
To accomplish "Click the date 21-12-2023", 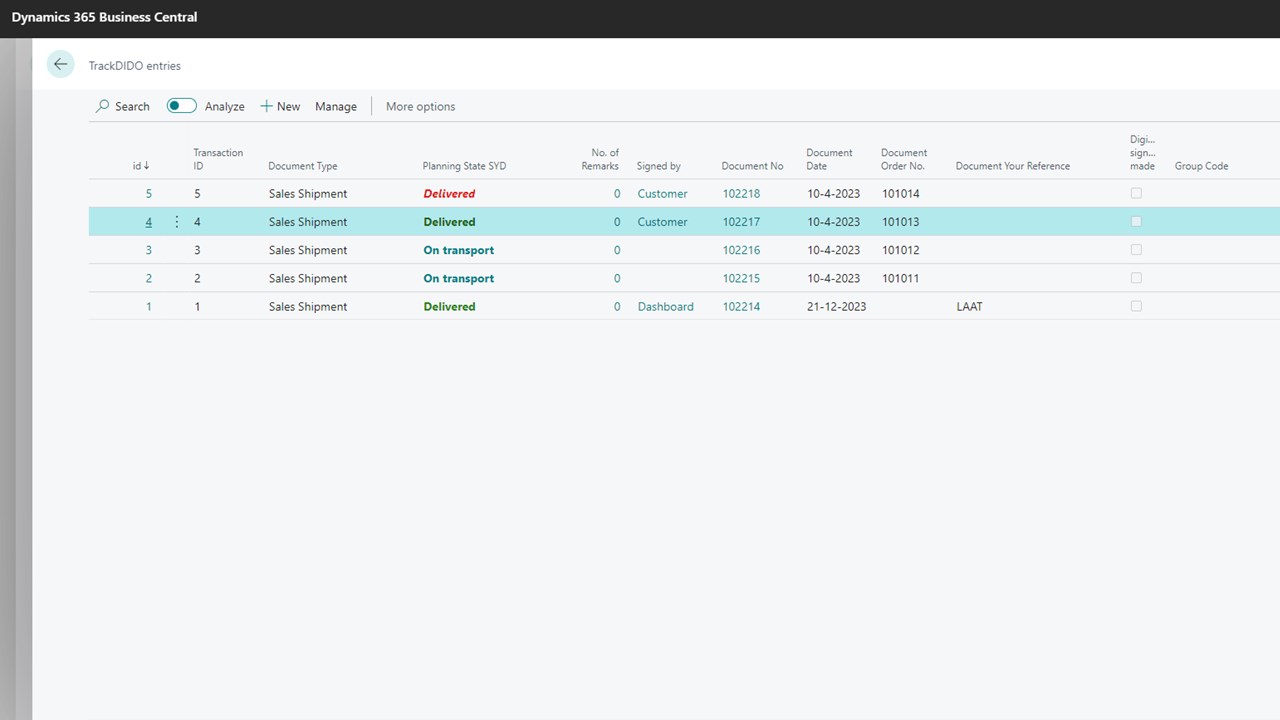I will [x=836, y=307].
